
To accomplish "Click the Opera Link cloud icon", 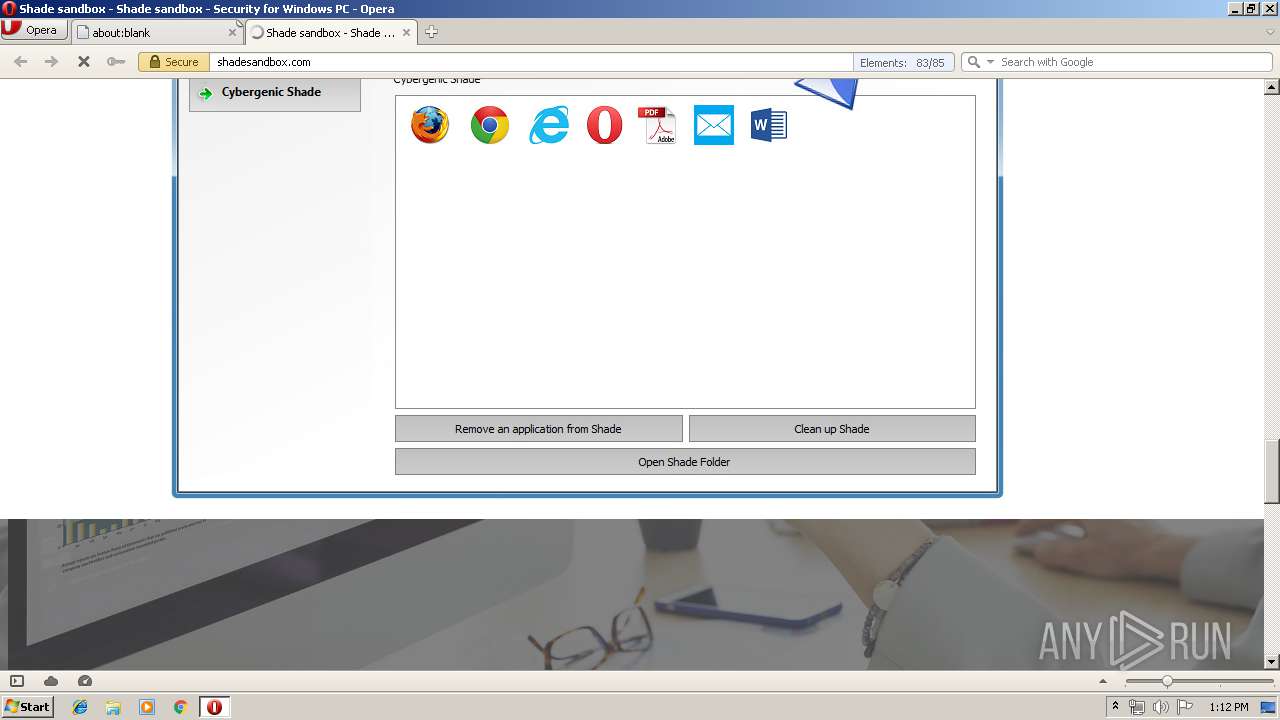I will click(51, 681).
